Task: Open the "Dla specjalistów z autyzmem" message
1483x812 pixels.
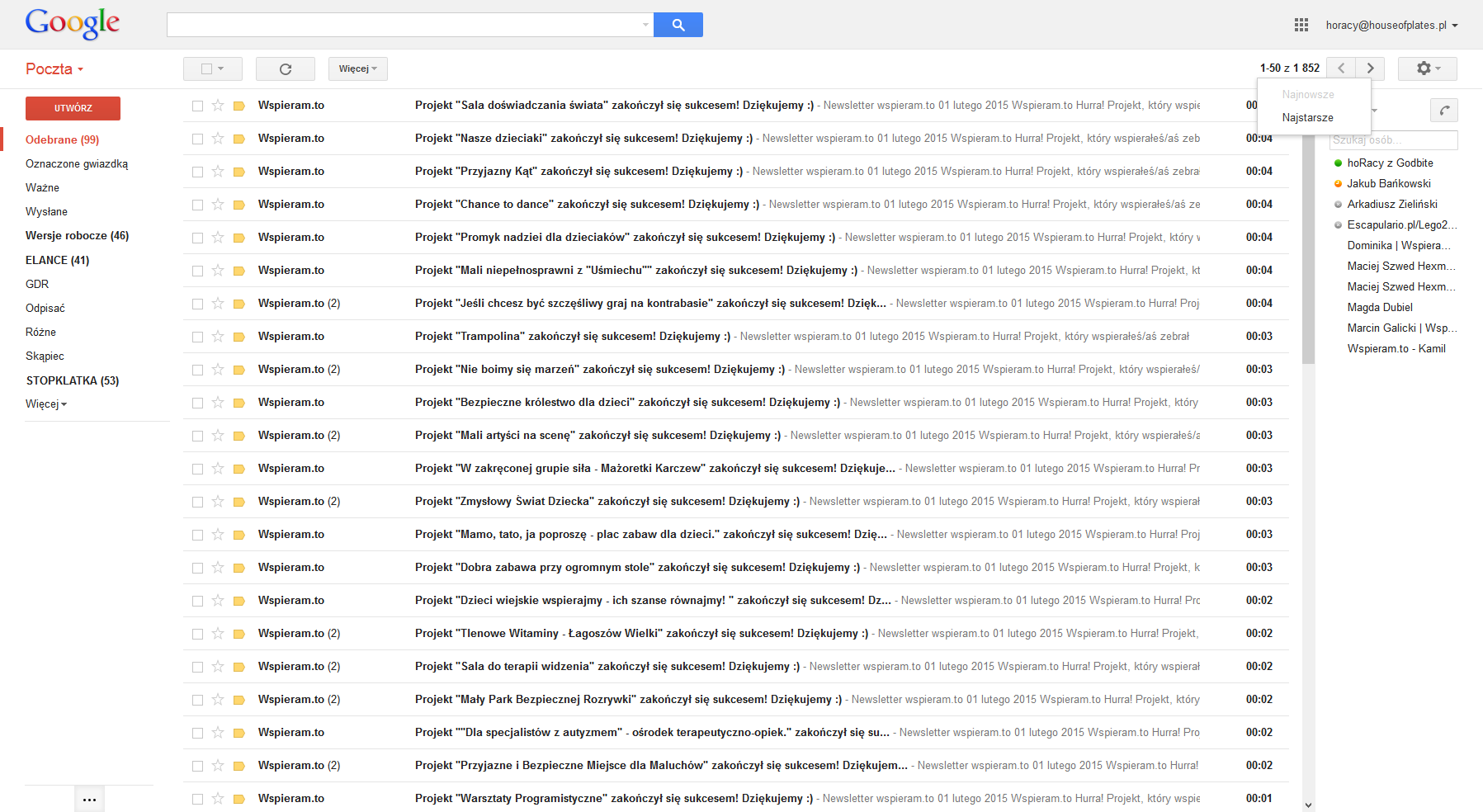Action: click(736, 732)
